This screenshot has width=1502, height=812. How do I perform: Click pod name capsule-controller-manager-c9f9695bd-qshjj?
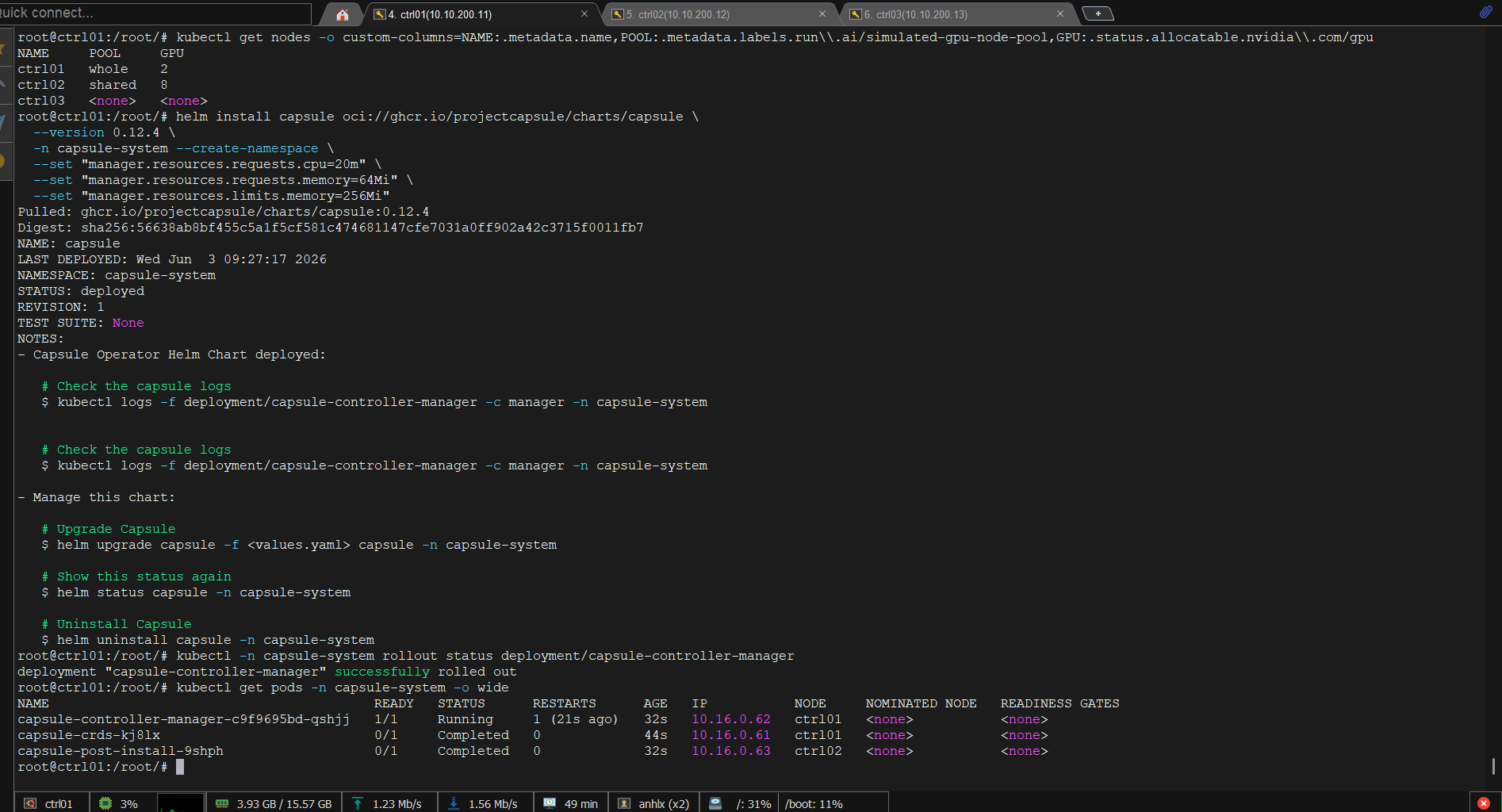[184, 719]
